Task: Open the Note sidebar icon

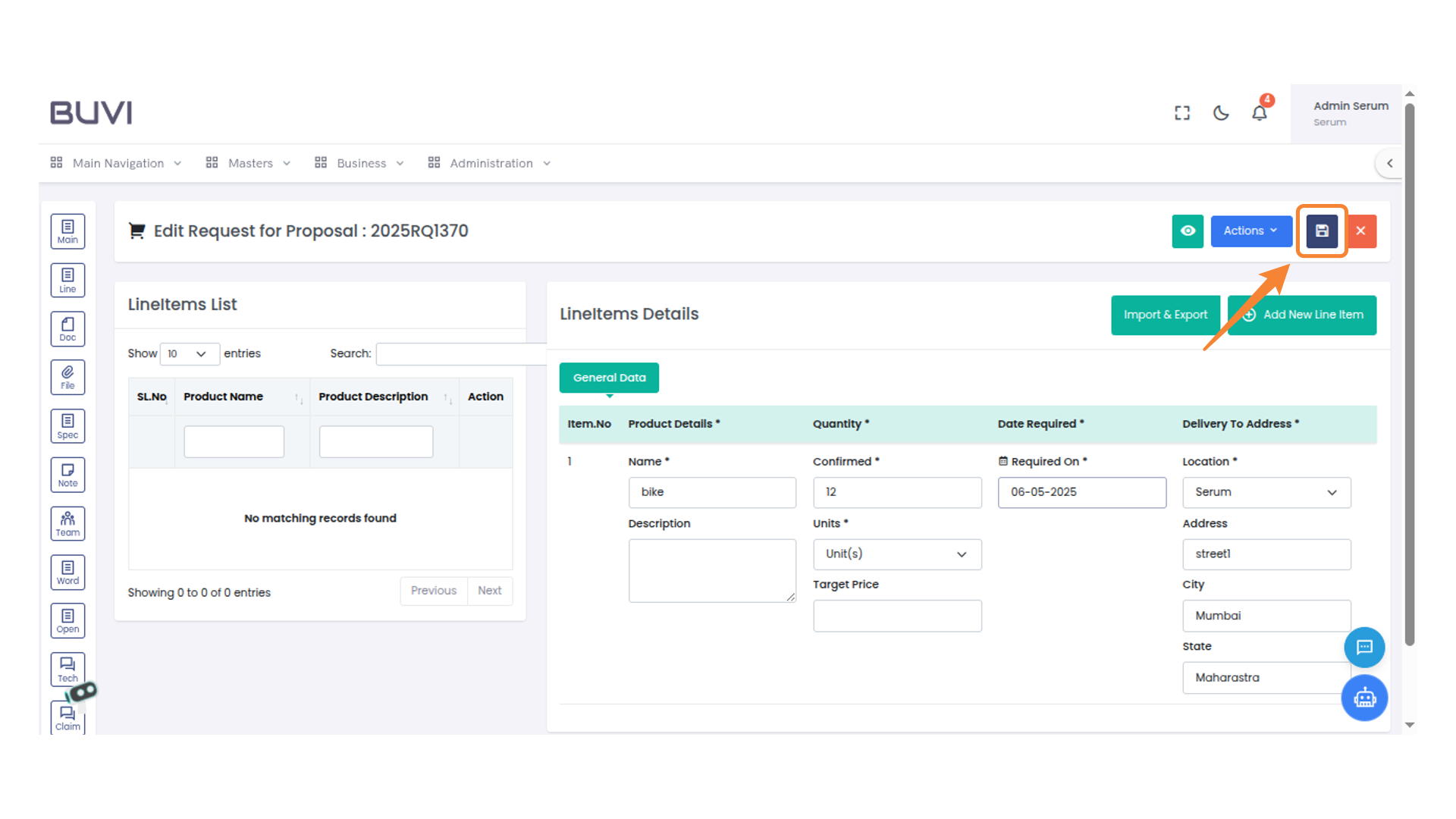Action: pos(67,475)
